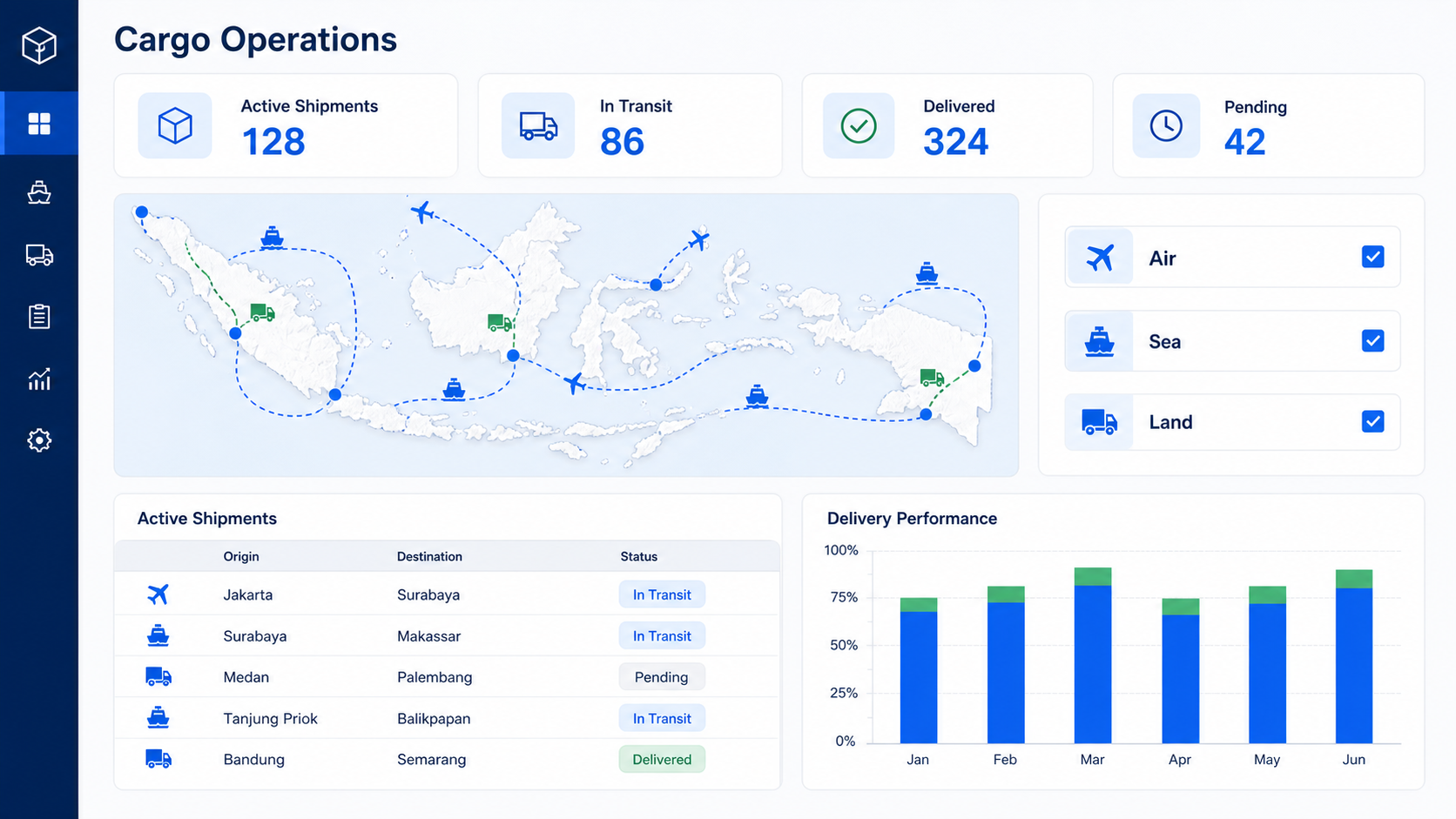1456x819 pixels.
Task: Click the Sea ship icon in filters
Action: coord(1100,341)
